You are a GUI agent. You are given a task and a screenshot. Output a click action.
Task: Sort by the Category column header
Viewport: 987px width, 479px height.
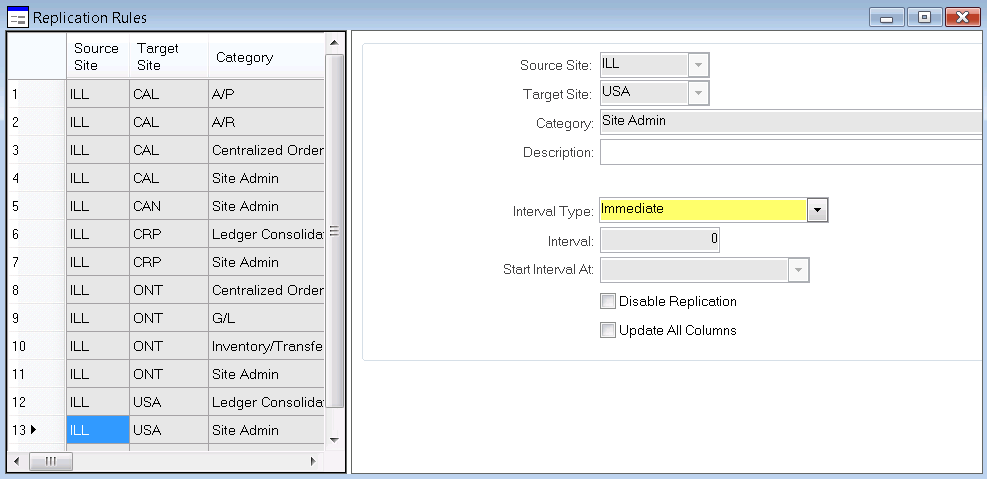265,57
